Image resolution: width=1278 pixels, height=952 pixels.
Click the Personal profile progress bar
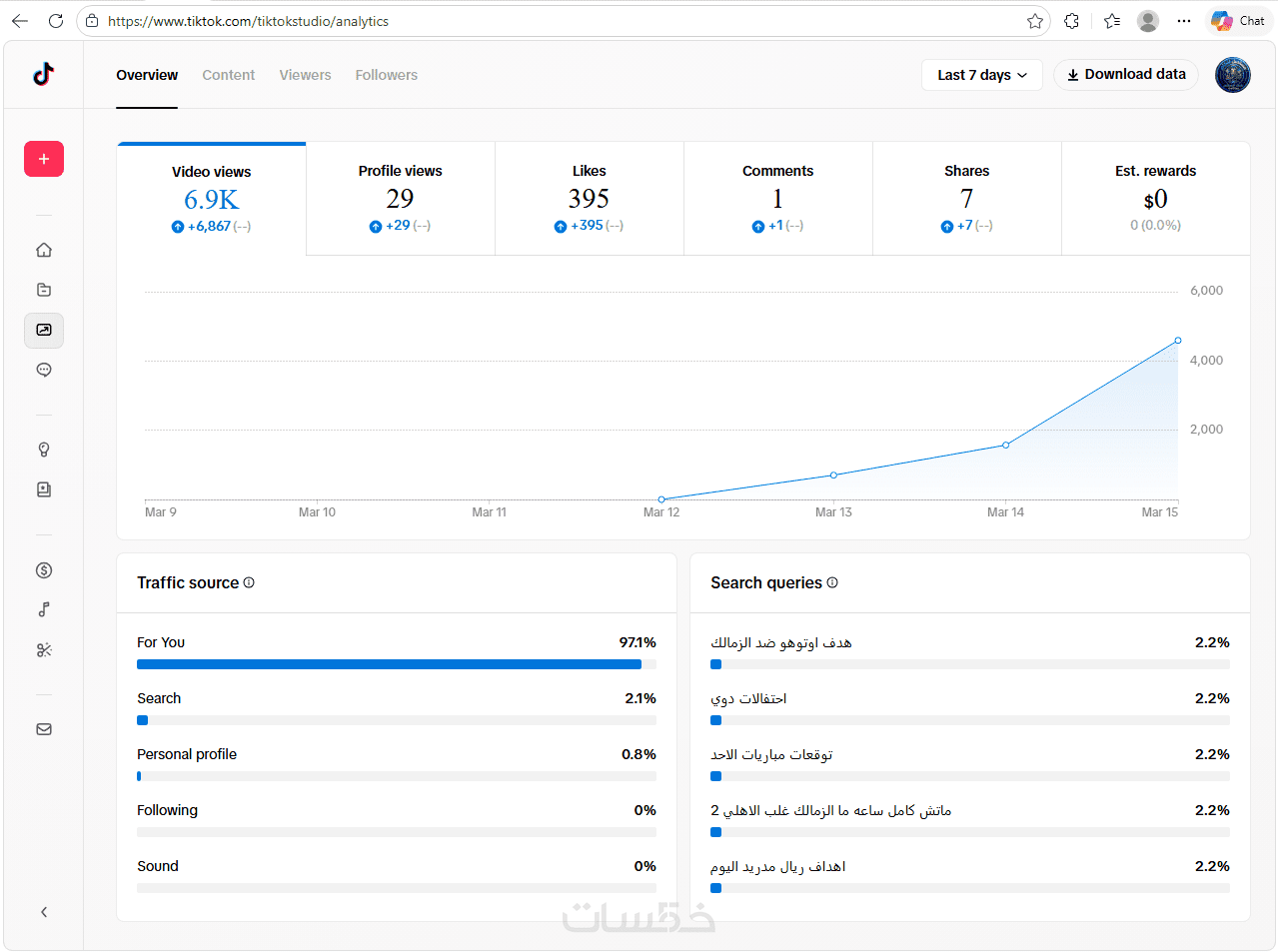click(397, 776)
